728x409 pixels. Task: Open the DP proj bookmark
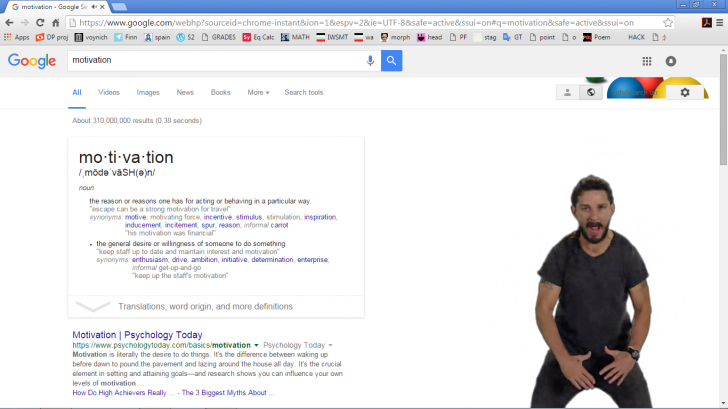52,37
